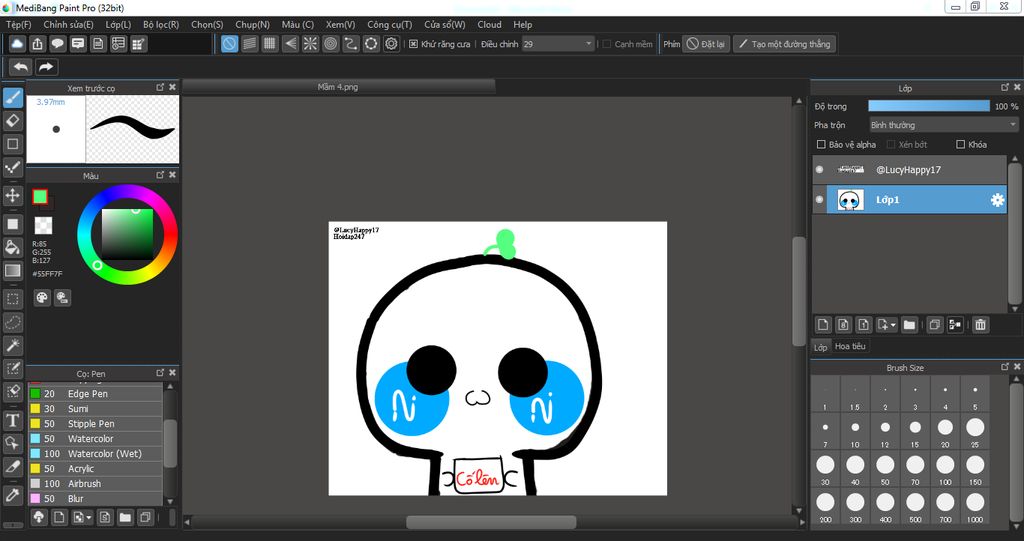This screenshot has height=541, width=1024.
Task: Hide the @LucyHappy17 layer
Action: click(820, 170)
